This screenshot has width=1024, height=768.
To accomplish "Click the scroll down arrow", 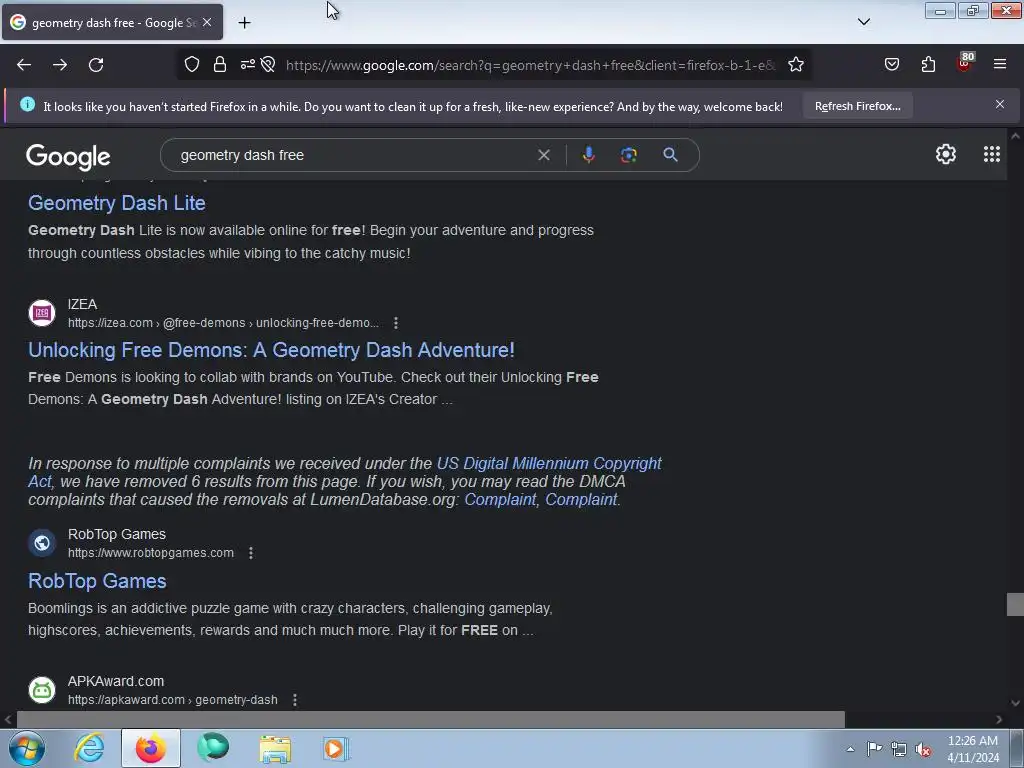I will tap(1015, 703).
